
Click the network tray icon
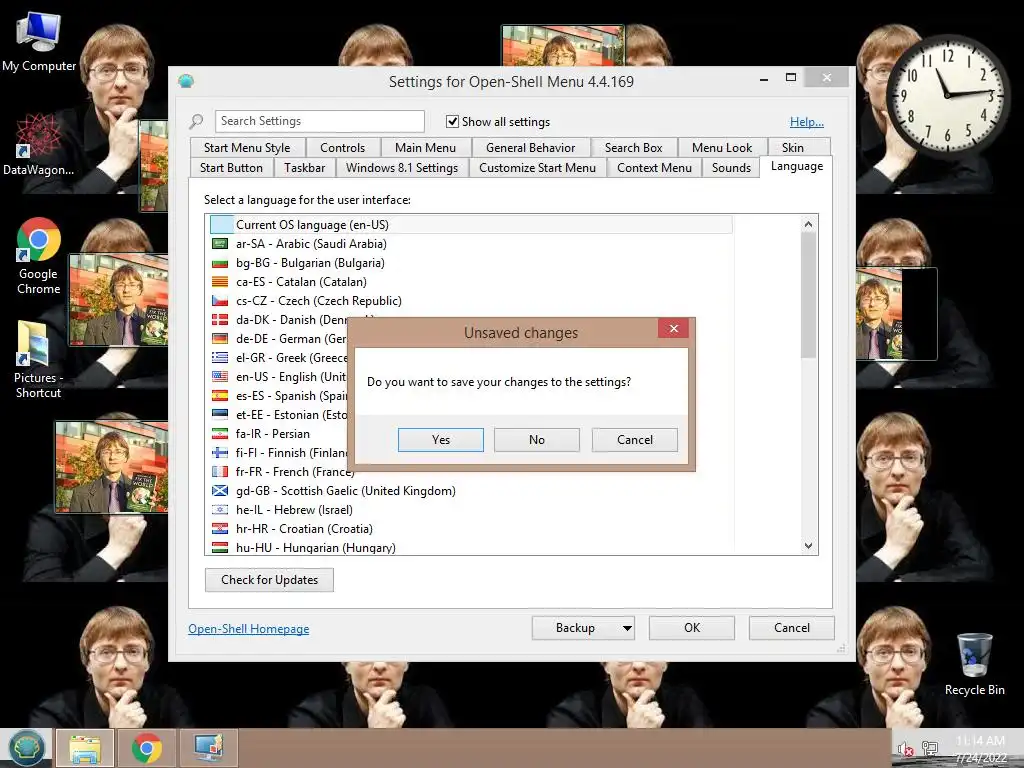[x=929, y=748]
